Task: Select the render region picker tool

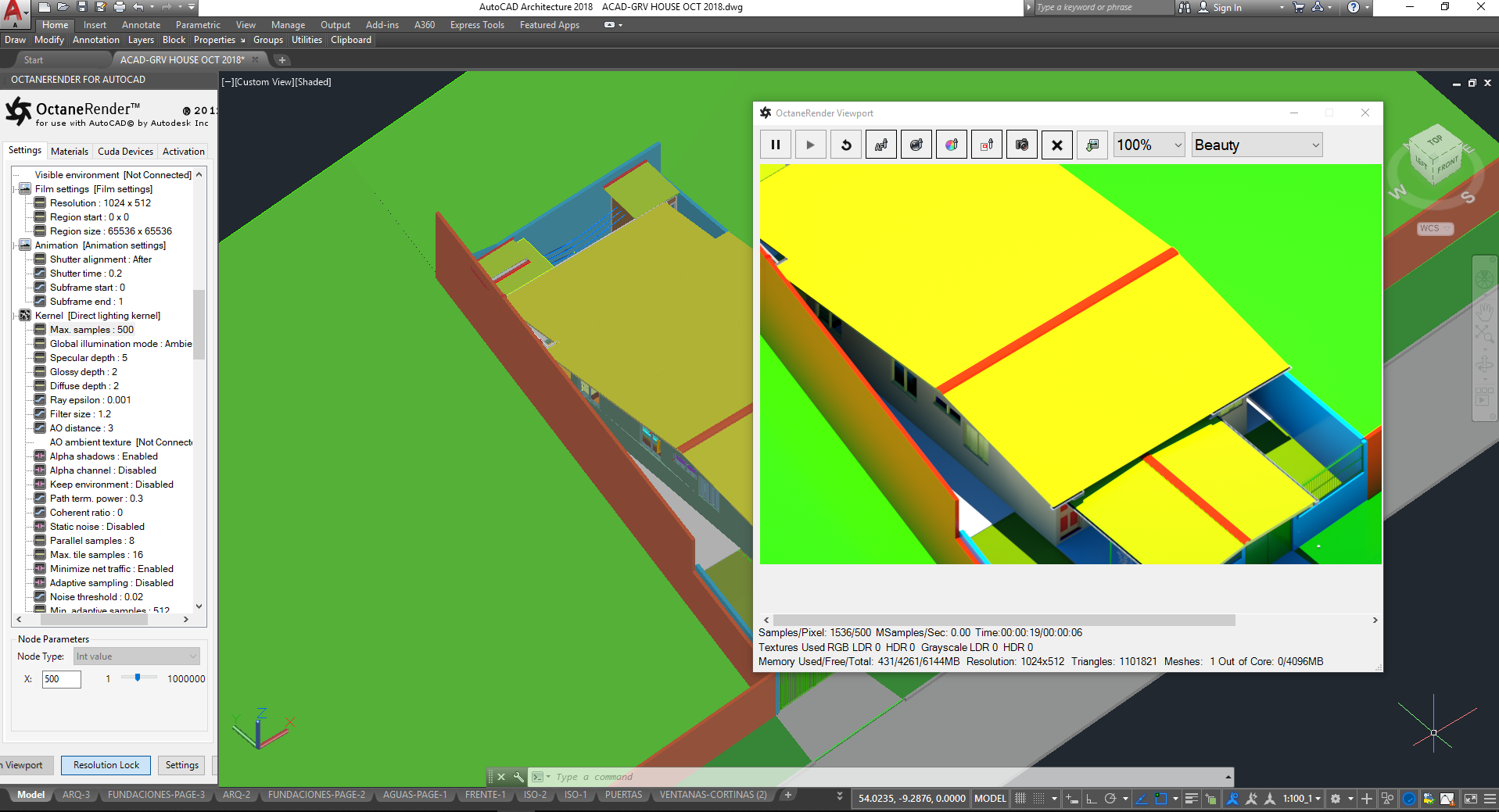Action: click(987, 145)
